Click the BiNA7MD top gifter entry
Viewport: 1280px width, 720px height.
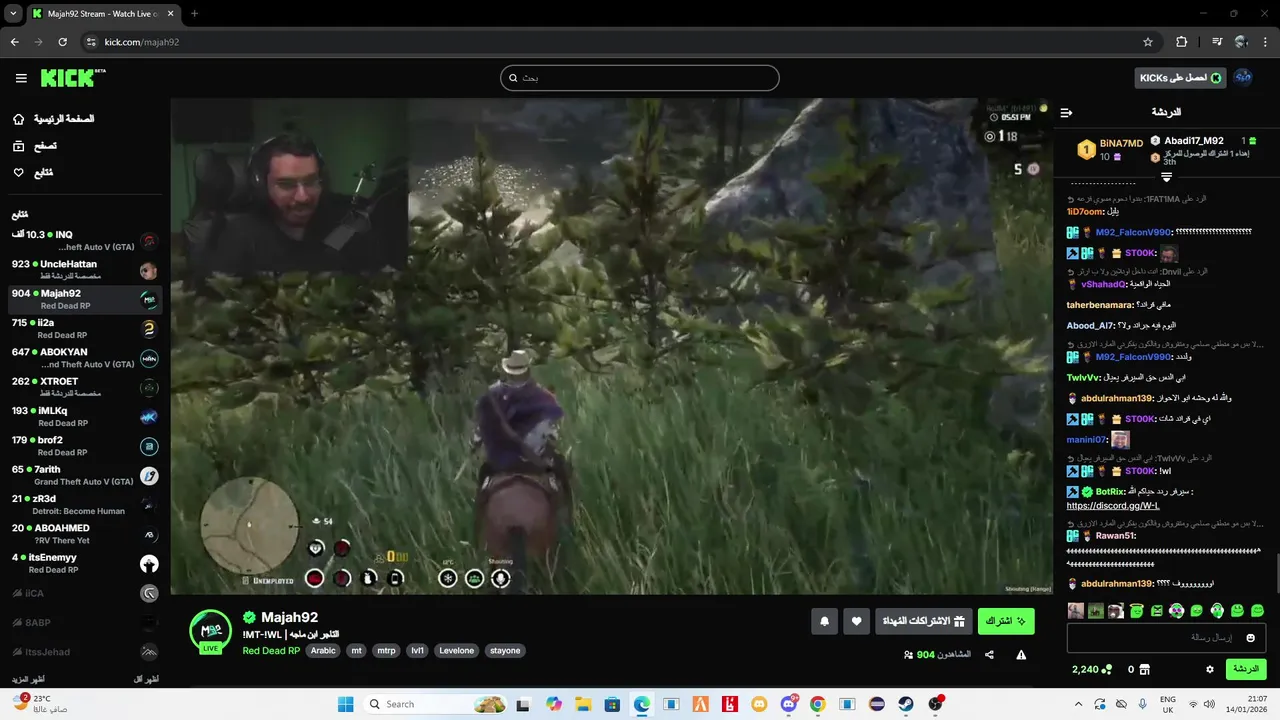pos(1109,149)
